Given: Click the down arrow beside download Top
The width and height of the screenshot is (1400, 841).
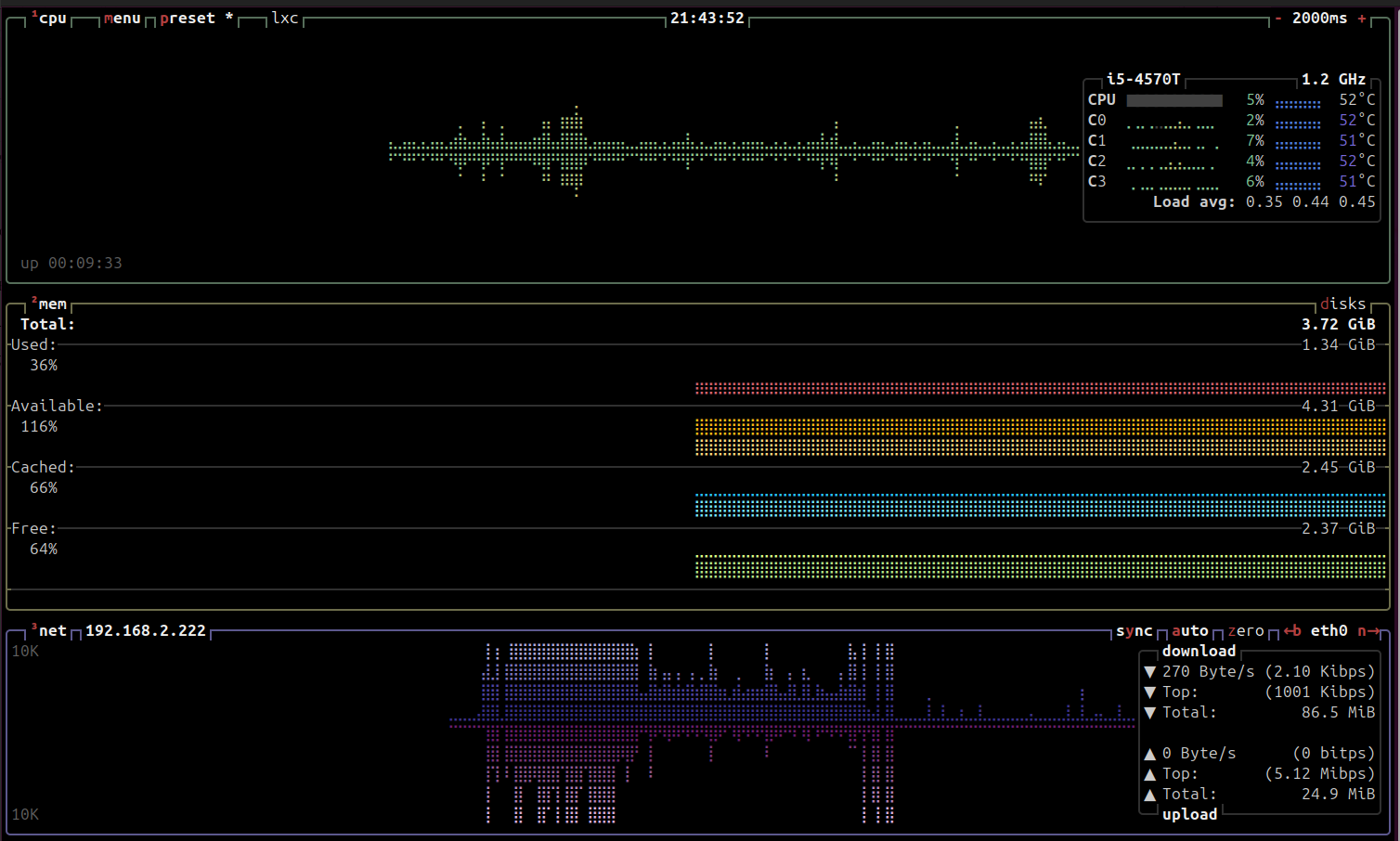Looking at the screenshot, I should coord(1150,692).
